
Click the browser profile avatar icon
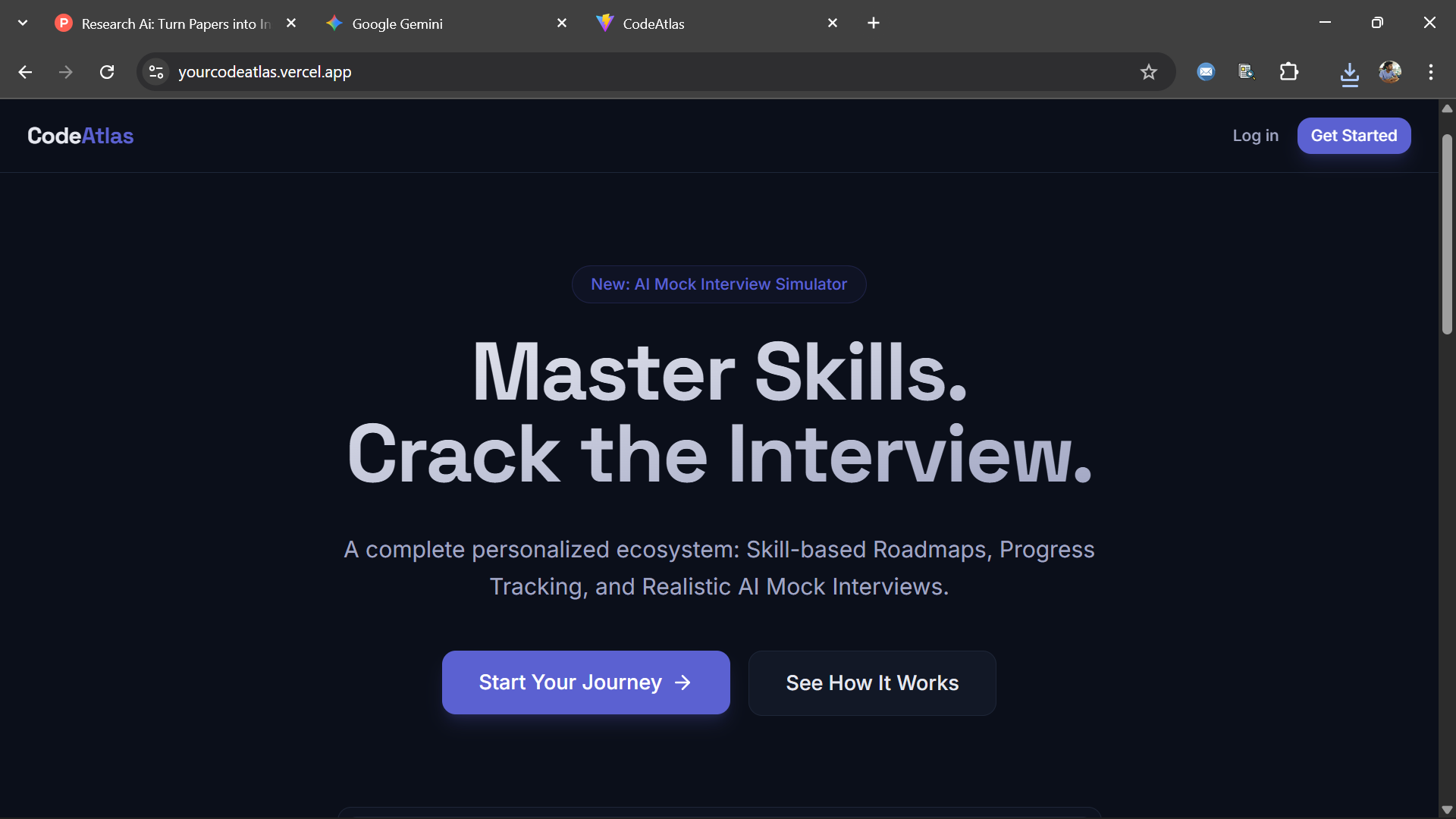pos(1391,72)
